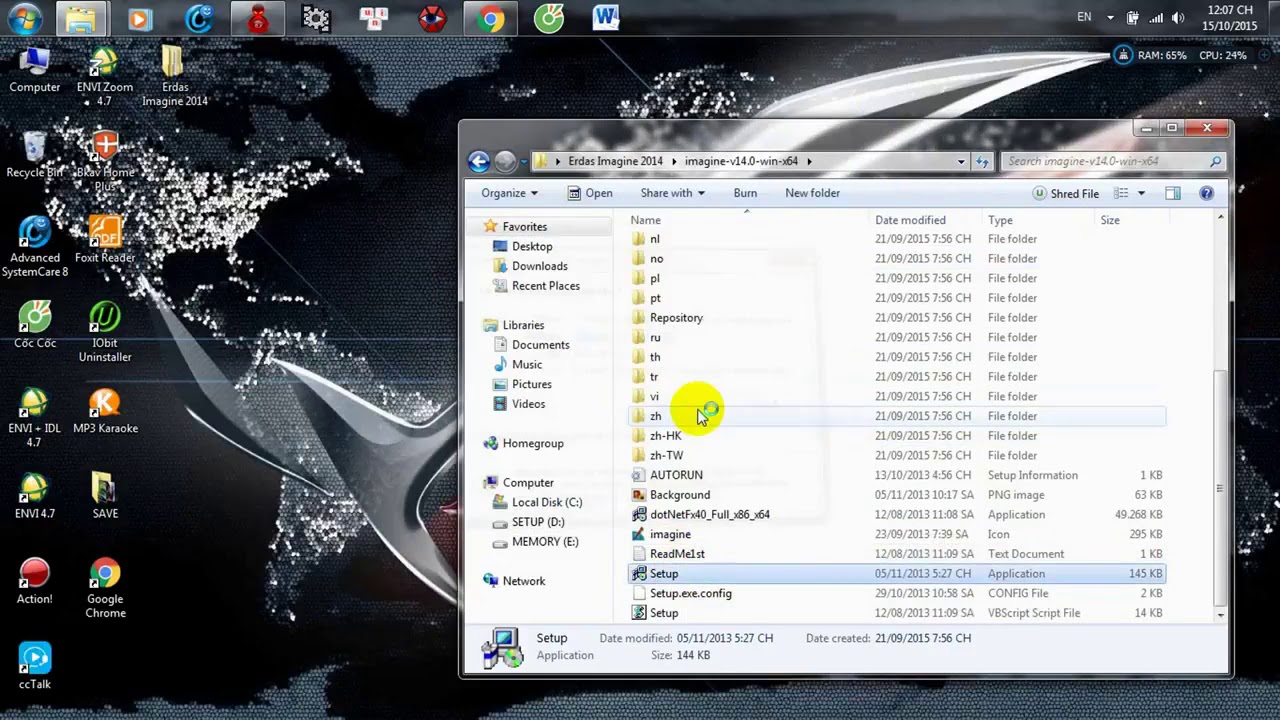Select the ccTalk desktop icon
Screen dimensions: 1280x720
[34, 666]
